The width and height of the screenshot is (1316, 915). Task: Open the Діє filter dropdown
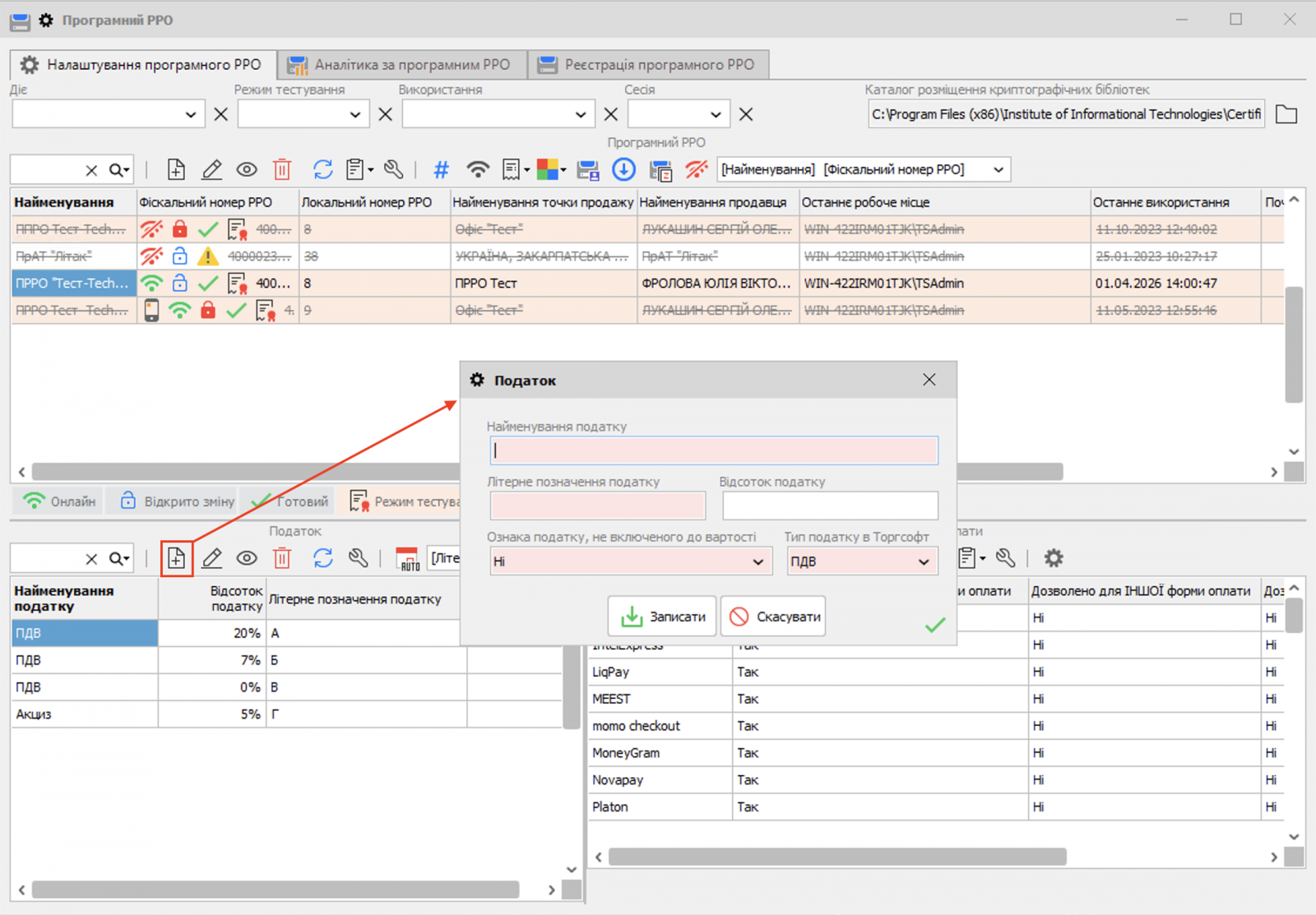[191, 114]
